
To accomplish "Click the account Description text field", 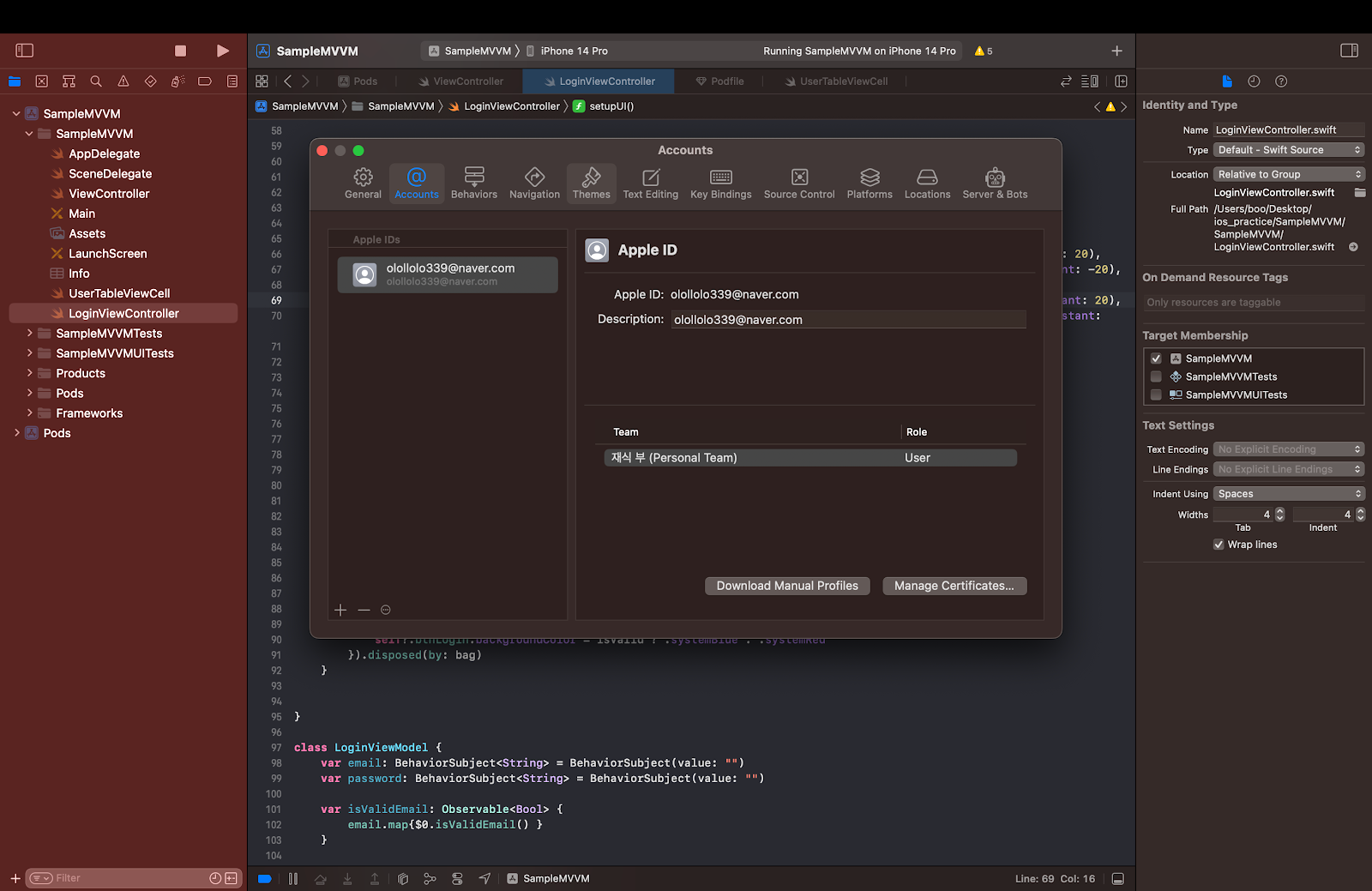I will click(x=848, y=320).
